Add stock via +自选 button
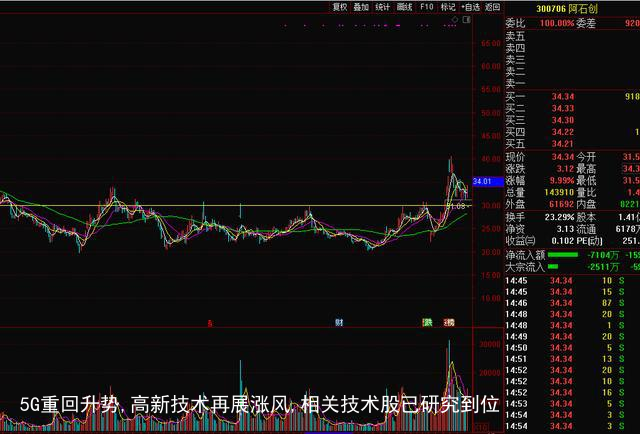 click(x=471, y=7)
